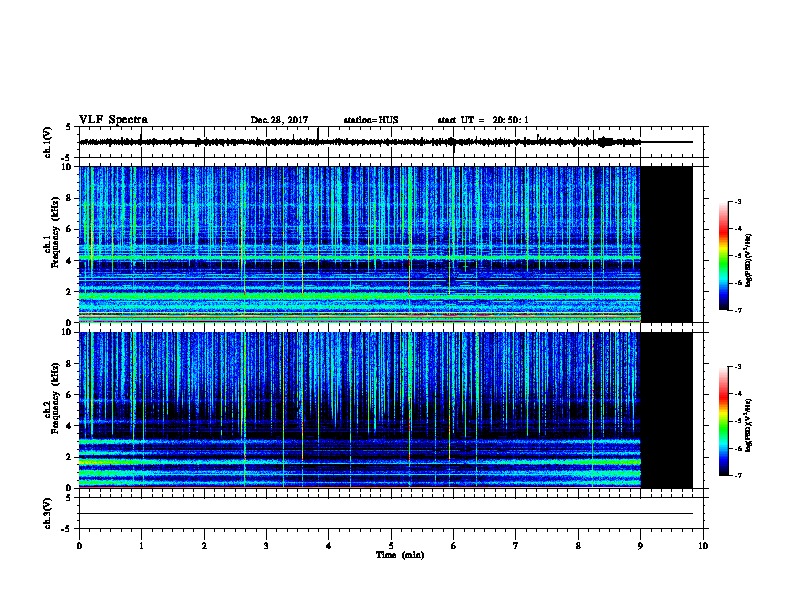
Task: Click the ch.1 color bar's log(PSD) label
Action: tap(748, 261)
